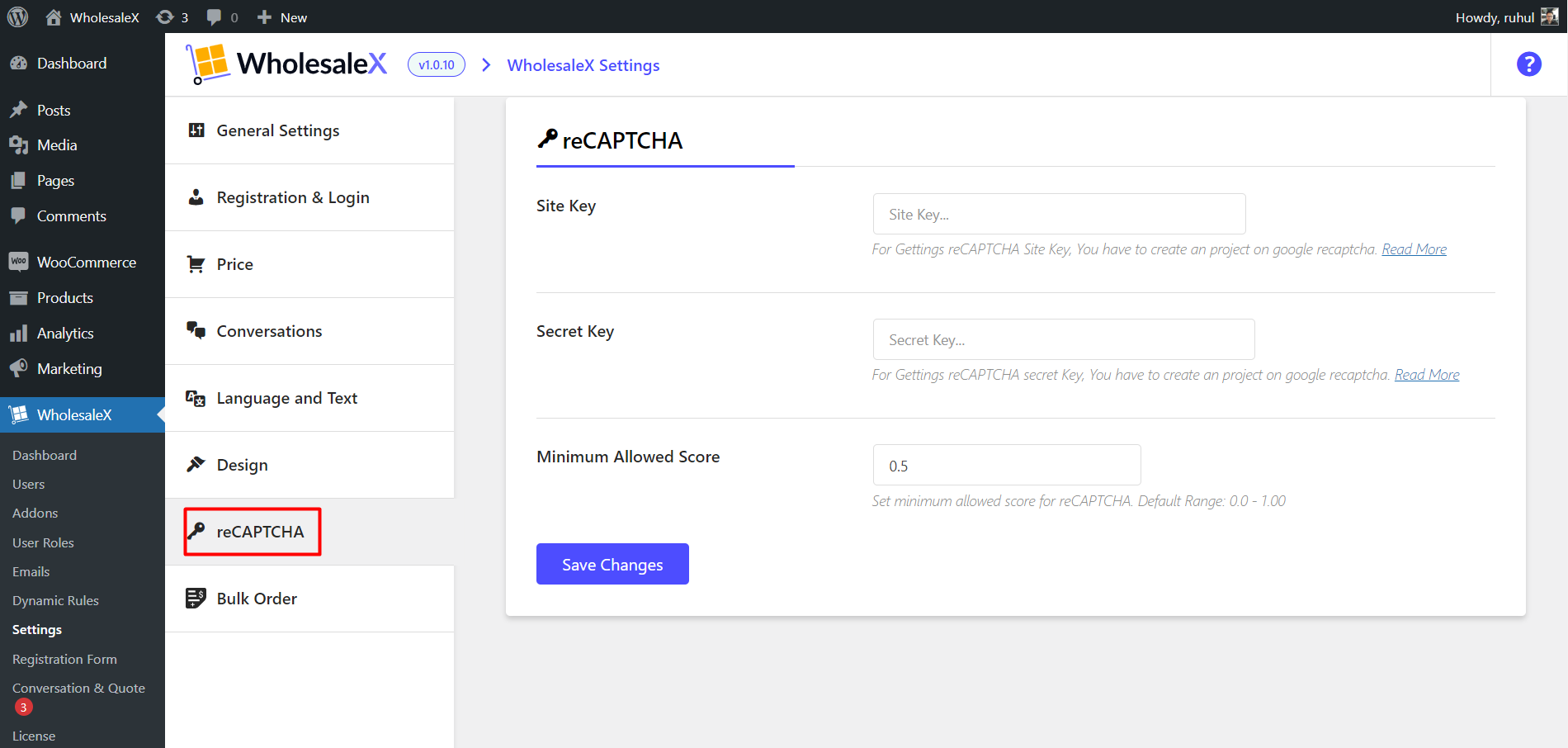Screen dimensions: 1568x748
Task: Open the License submenu item
Action: click(34, 736)
